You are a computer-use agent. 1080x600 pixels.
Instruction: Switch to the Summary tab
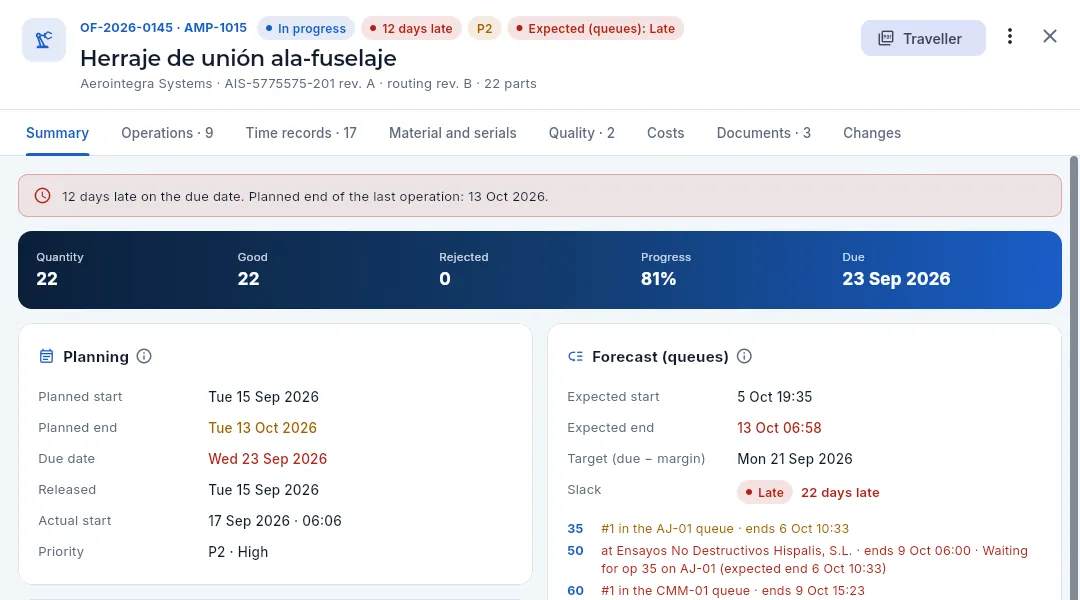click(x=57, y=133)
